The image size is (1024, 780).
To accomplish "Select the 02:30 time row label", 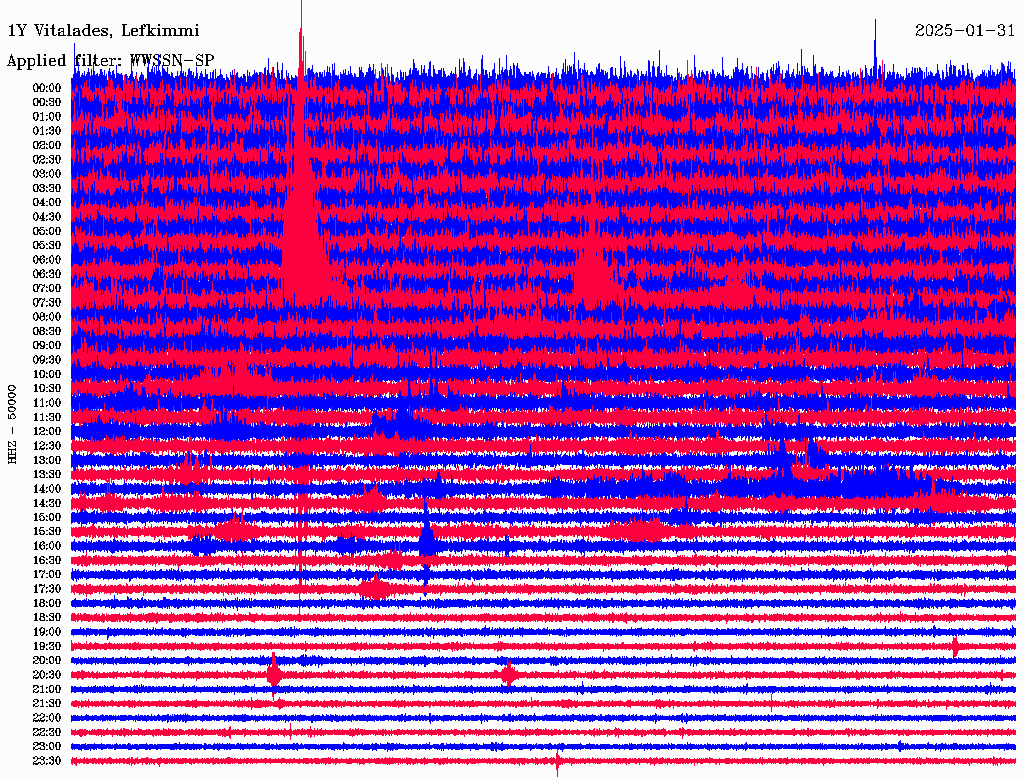I will coord(47,160).
